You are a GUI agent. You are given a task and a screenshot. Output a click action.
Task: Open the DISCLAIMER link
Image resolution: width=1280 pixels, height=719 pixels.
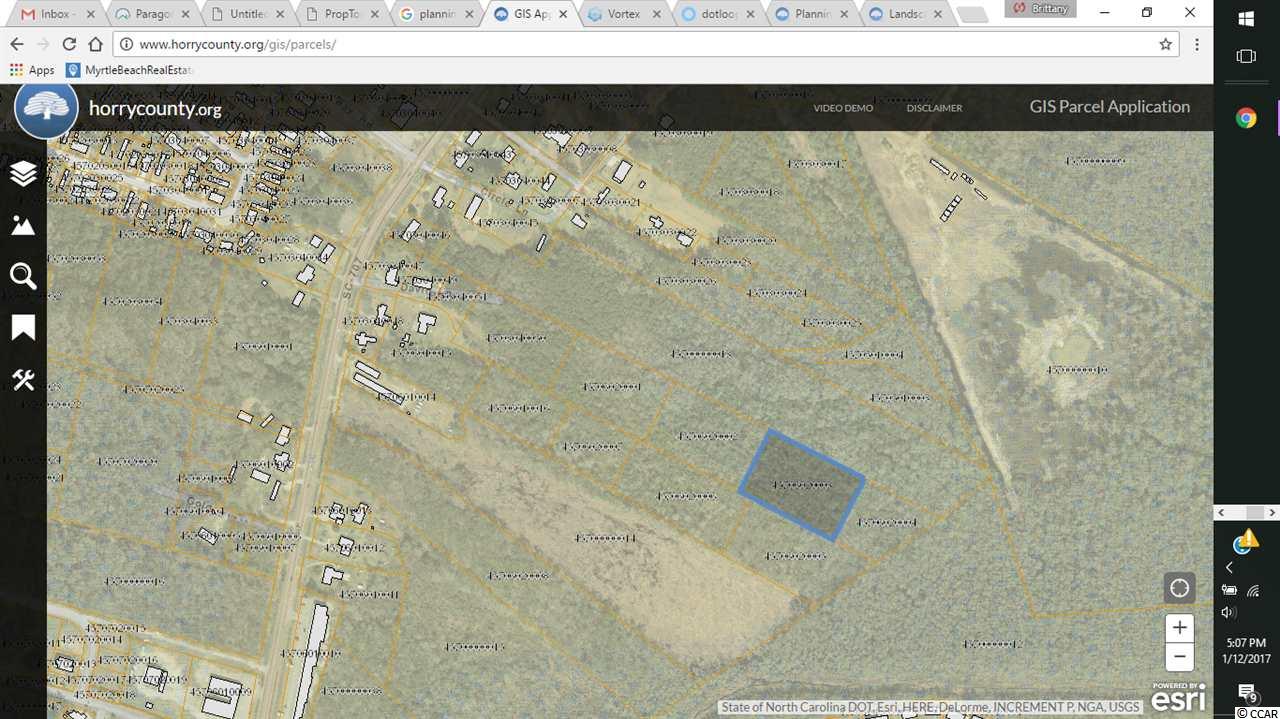934,108
